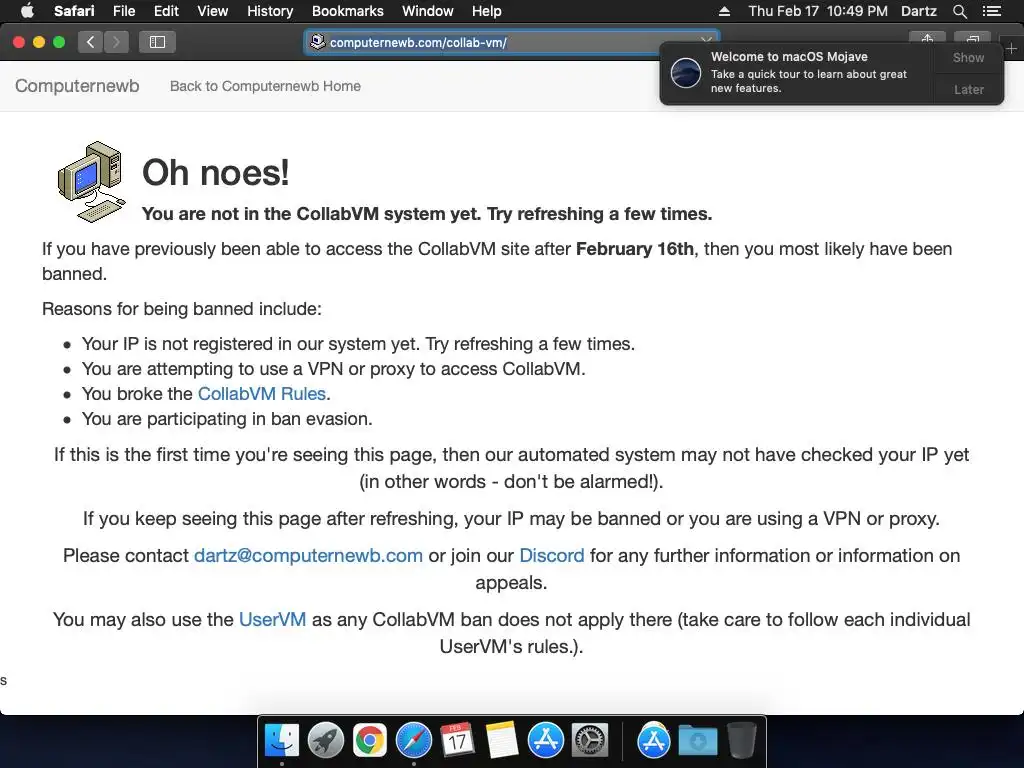Click the retro computer image
The height and width of the screenshot is (768, 1024).
(91, 182)
